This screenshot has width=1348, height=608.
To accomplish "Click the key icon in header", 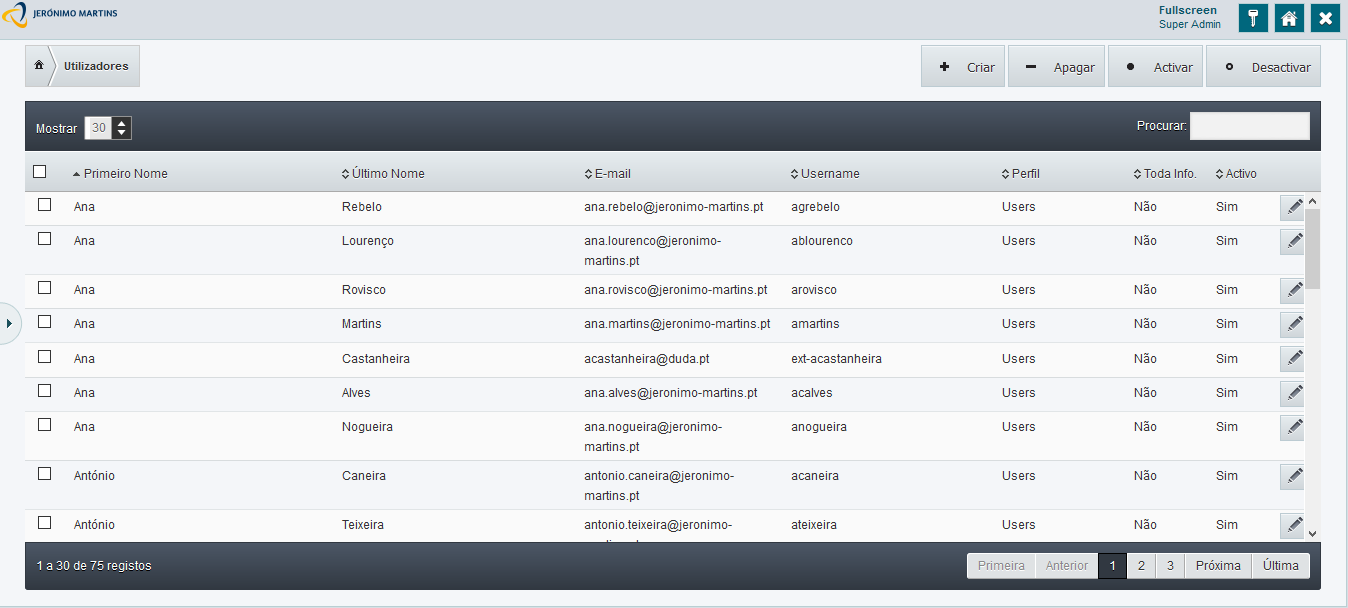I will 1253,18.
